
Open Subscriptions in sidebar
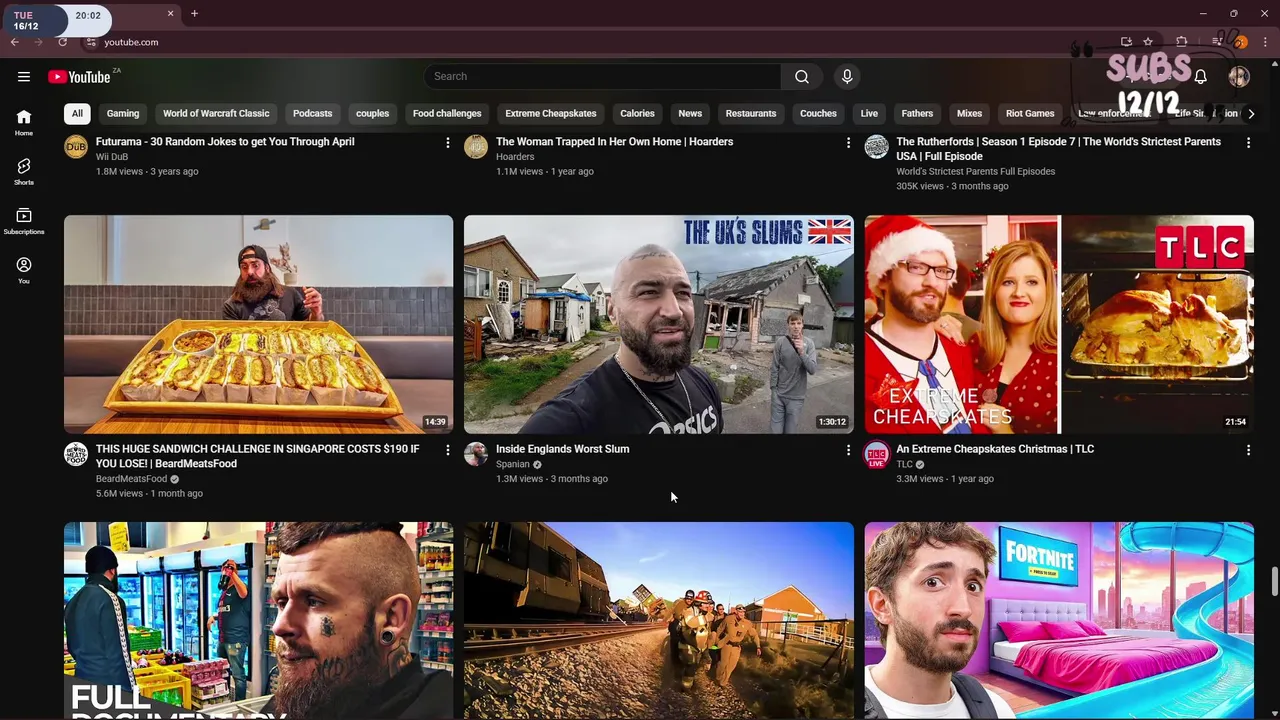[x=24, y=221]
